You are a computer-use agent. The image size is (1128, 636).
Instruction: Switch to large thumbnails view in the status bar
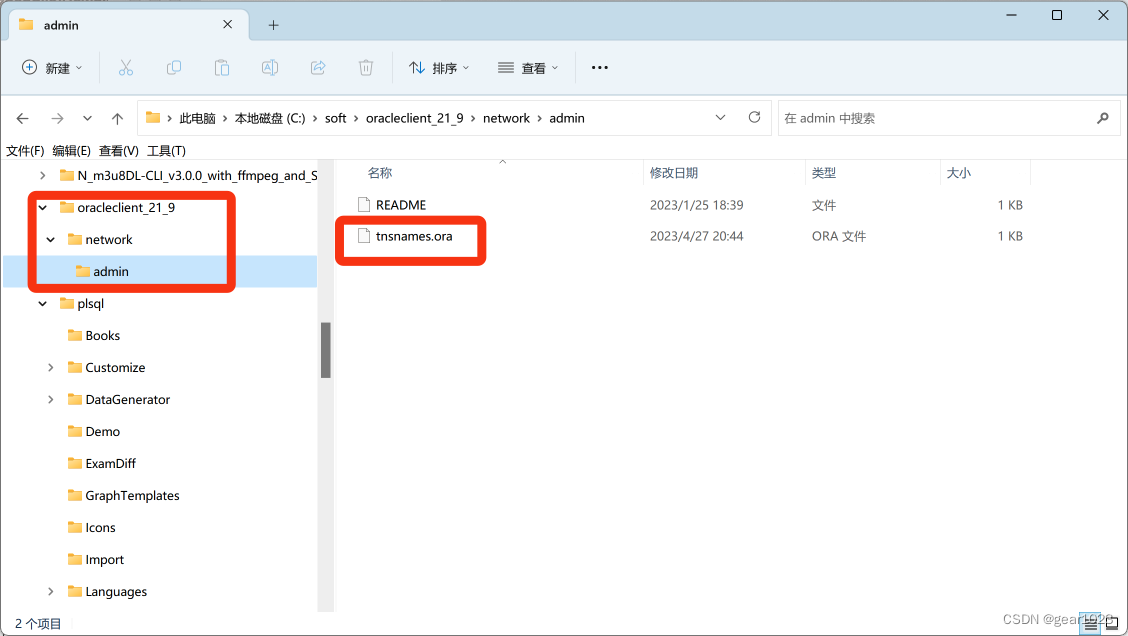(x=1111, y=623)
